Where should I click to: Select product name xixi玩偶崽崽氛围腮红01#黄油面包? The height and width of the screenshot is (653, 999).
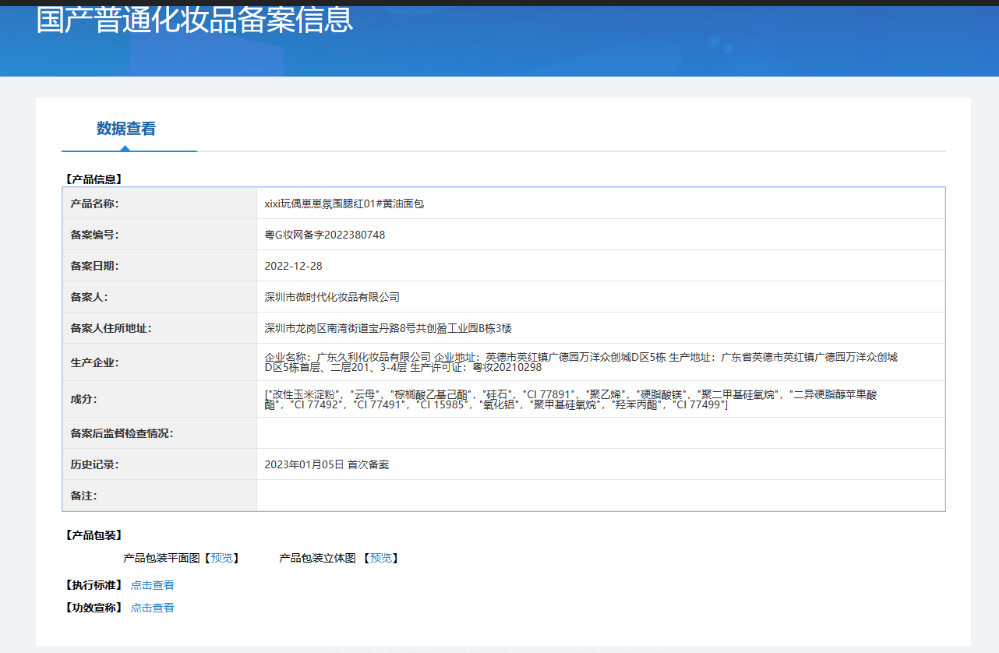[x=344, y=204]
